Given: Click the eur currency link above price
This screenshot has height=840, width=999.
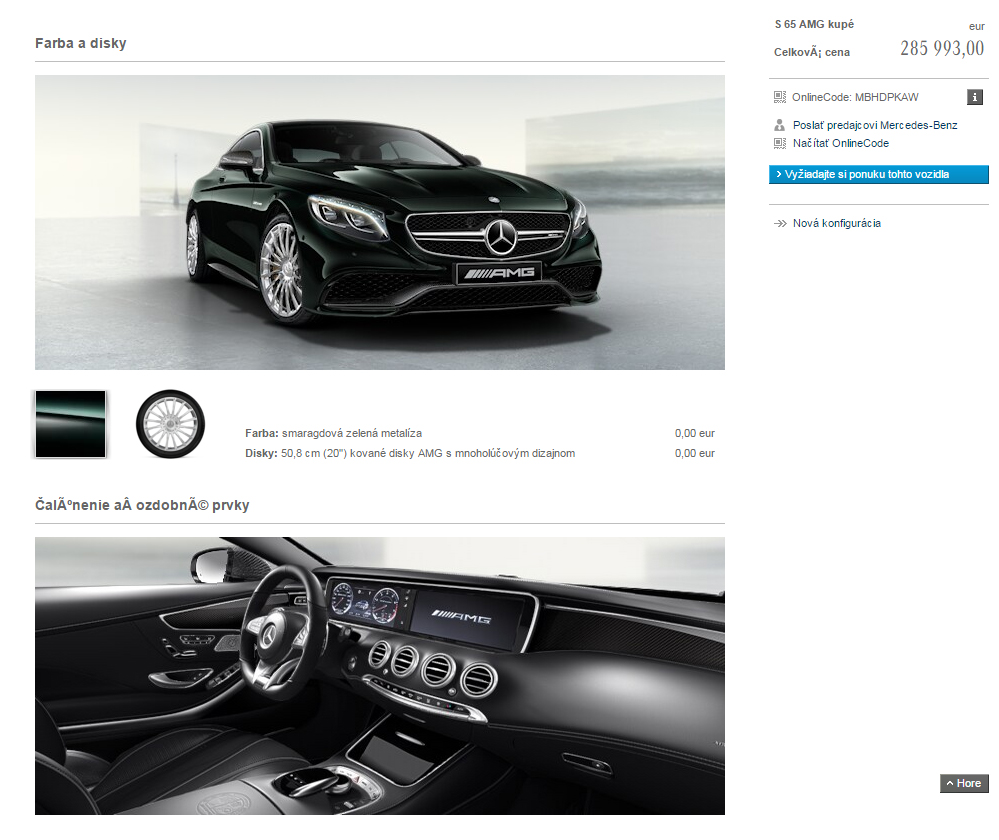Looking at the screenshot, I should (x=976, y=26).
